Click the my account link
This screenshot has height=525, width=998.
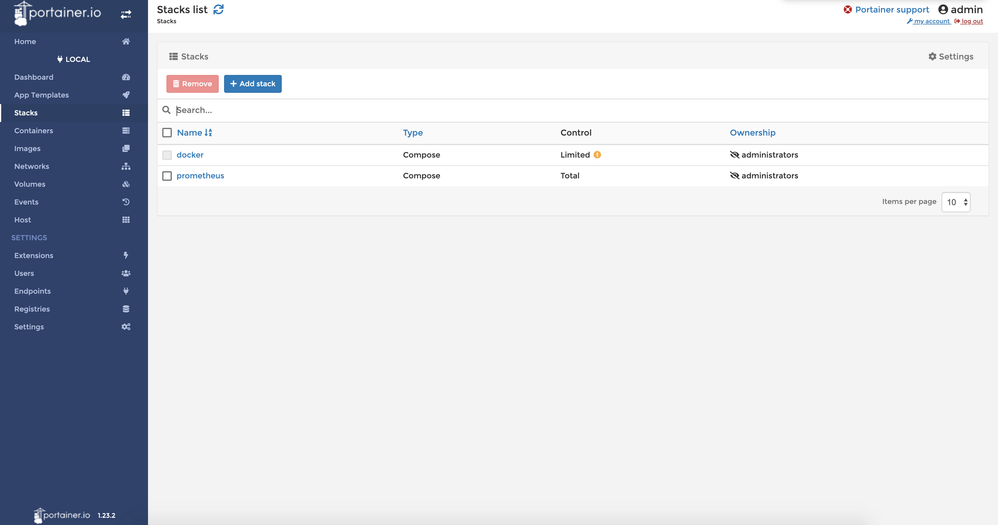coord(929,22)
